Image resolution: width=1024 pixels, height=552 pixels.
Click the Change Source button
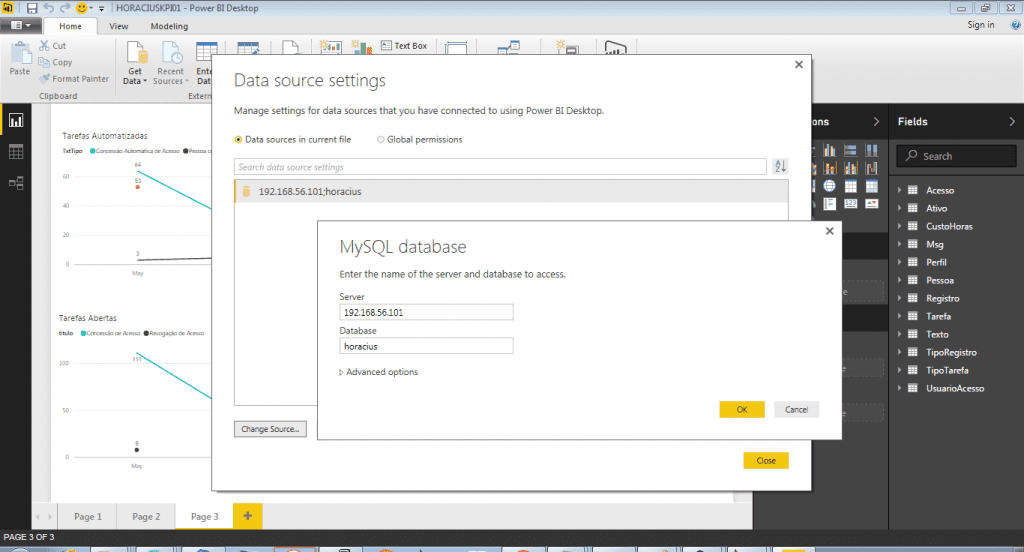(270, 429)
